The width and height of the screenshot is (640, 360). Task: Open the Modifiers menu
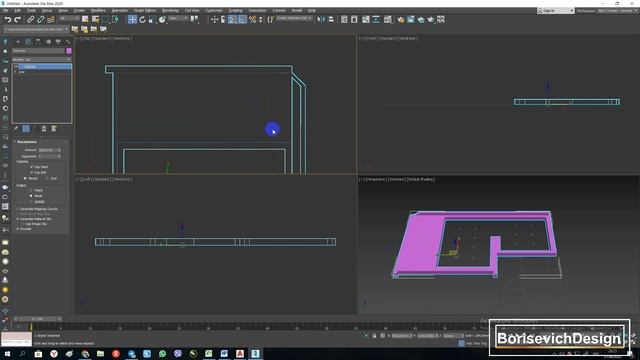tap(98, 11)
